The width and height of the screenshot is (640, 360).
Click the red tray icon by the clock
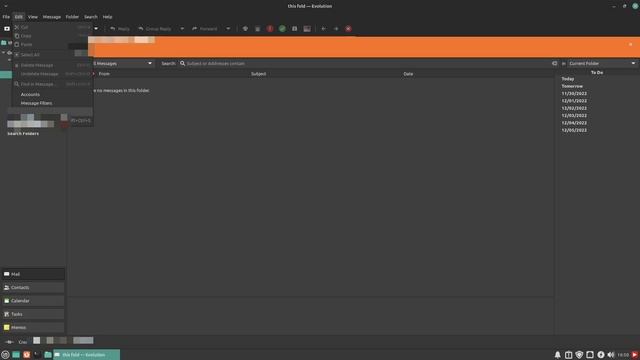pyautogui.click(x=635, y=355)
